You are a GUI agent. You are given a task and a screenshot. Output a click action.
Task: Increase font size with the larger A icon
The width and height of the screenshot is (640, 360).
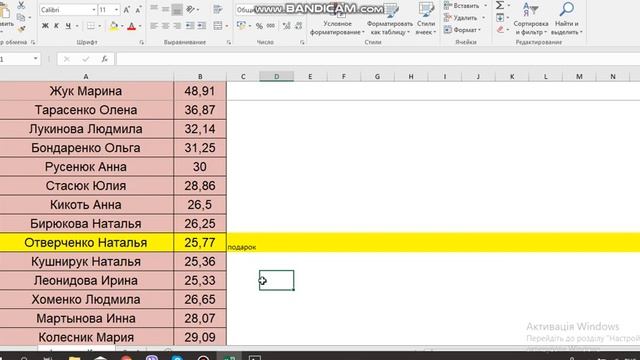coord(127,10)
